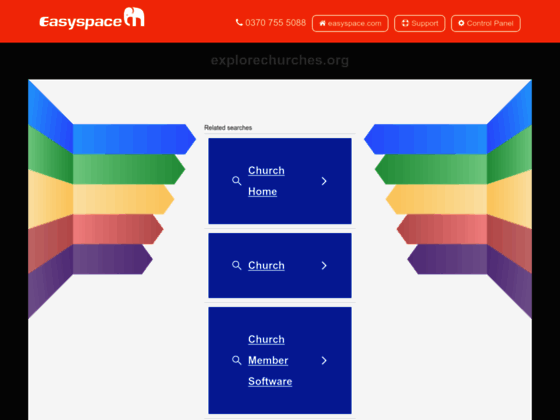Open the Church Home search link
This screenshot has height=420, width=560.
click(x=266, y=181)
